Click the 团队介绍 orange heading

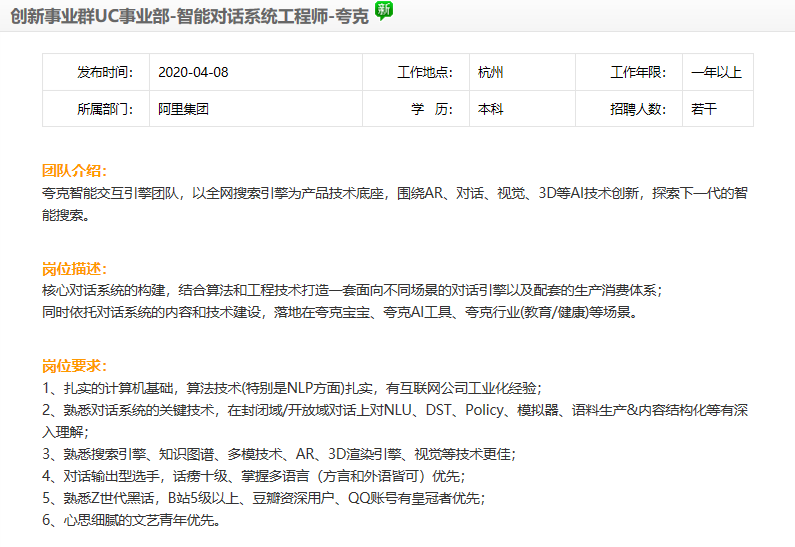click(x=75, y=171)
